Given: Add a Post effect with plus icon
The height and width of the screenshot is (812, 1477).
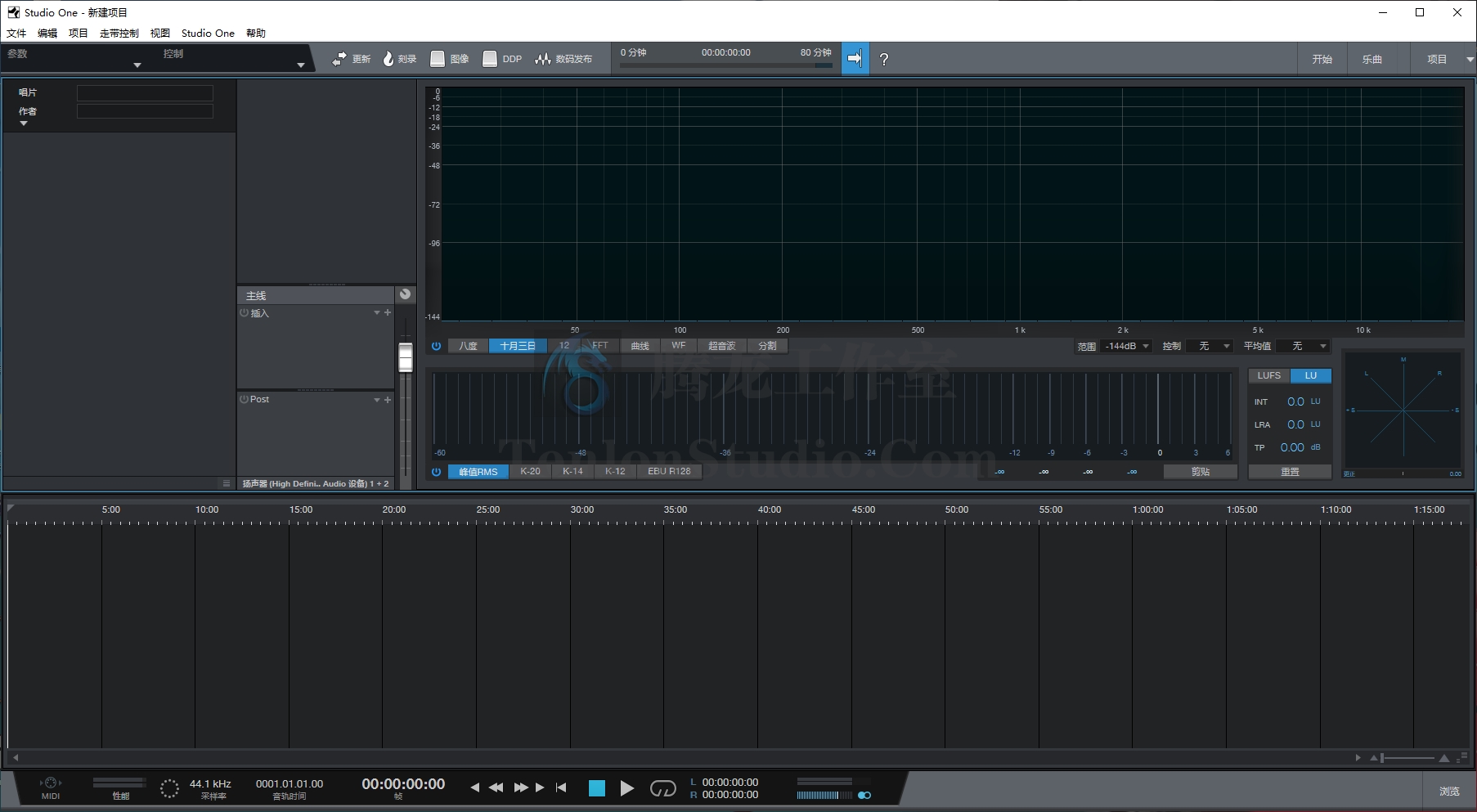Looking at the screenshot, I should tap(388, 399).
